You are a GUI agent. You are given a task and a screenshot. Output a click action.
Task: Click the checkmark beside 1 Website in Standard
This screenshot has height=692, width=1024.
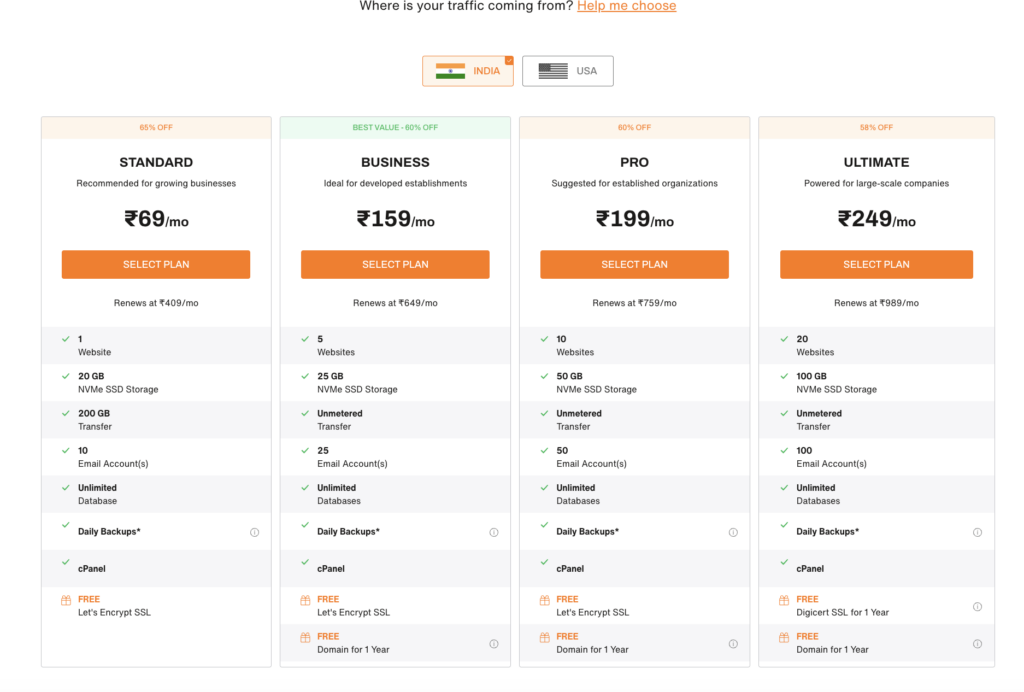(x=66, y=339)
